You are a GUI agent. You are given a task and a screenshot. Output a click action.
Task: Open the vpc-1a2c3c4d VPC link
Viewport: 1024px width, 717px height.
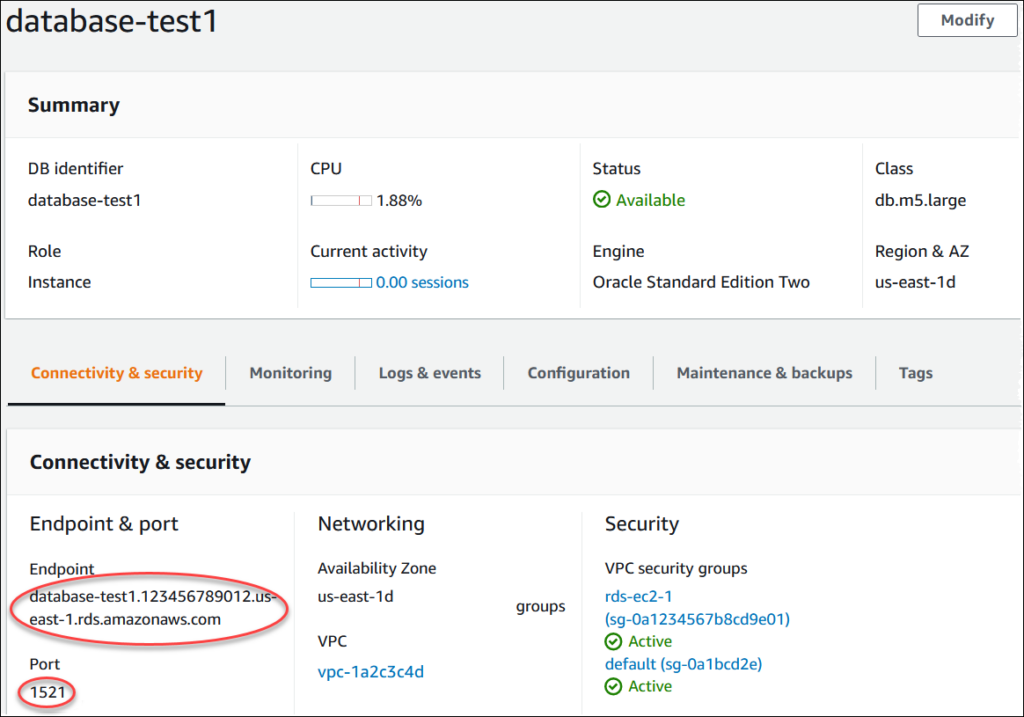coord(370,672)
